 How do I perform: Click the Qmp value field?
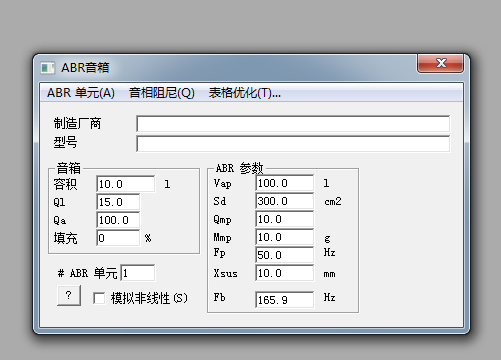(x=284, y=219)
